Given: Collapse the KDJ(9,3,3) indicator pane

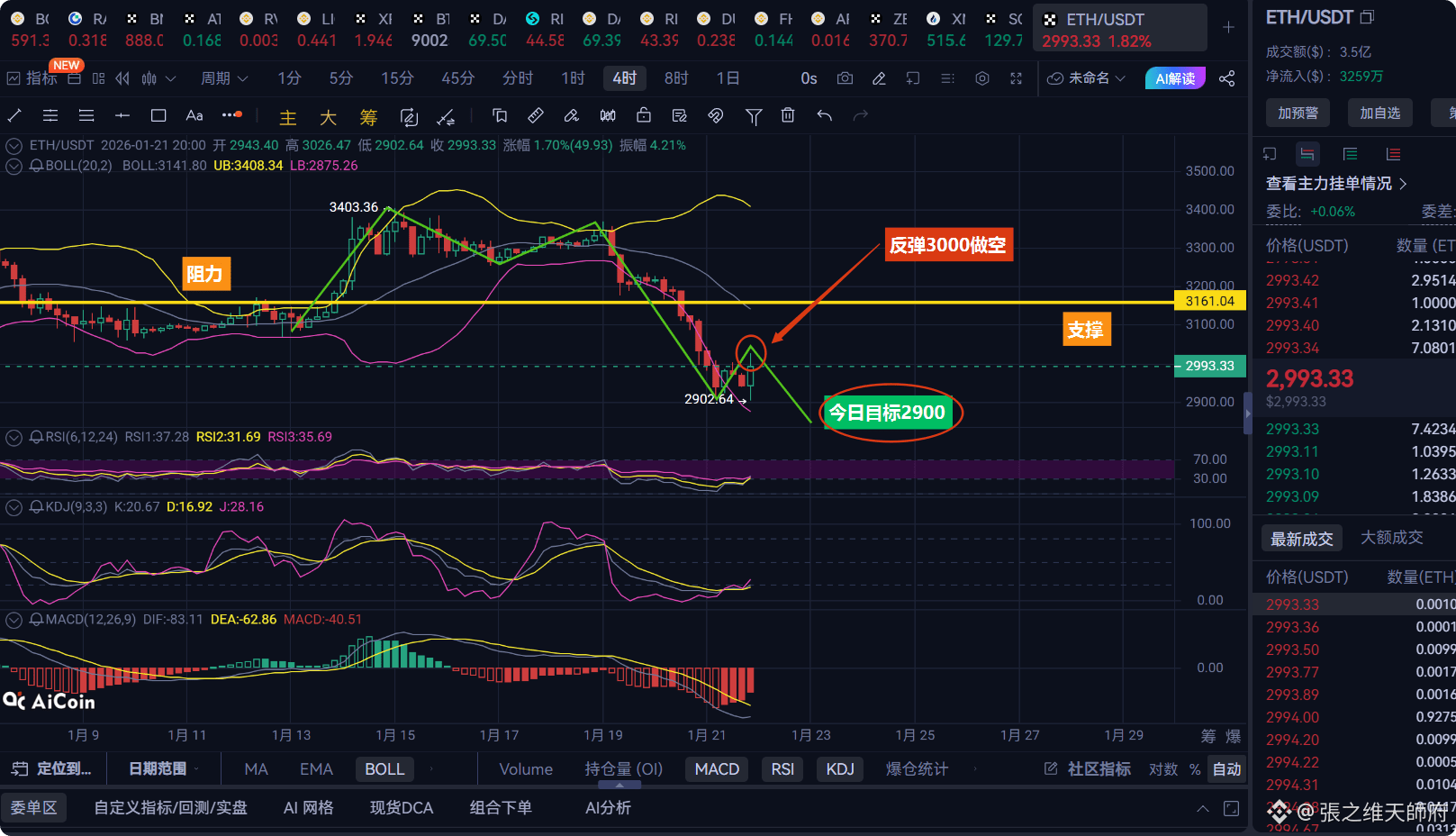Looking at the screenshot, I should tap(14, 507).
